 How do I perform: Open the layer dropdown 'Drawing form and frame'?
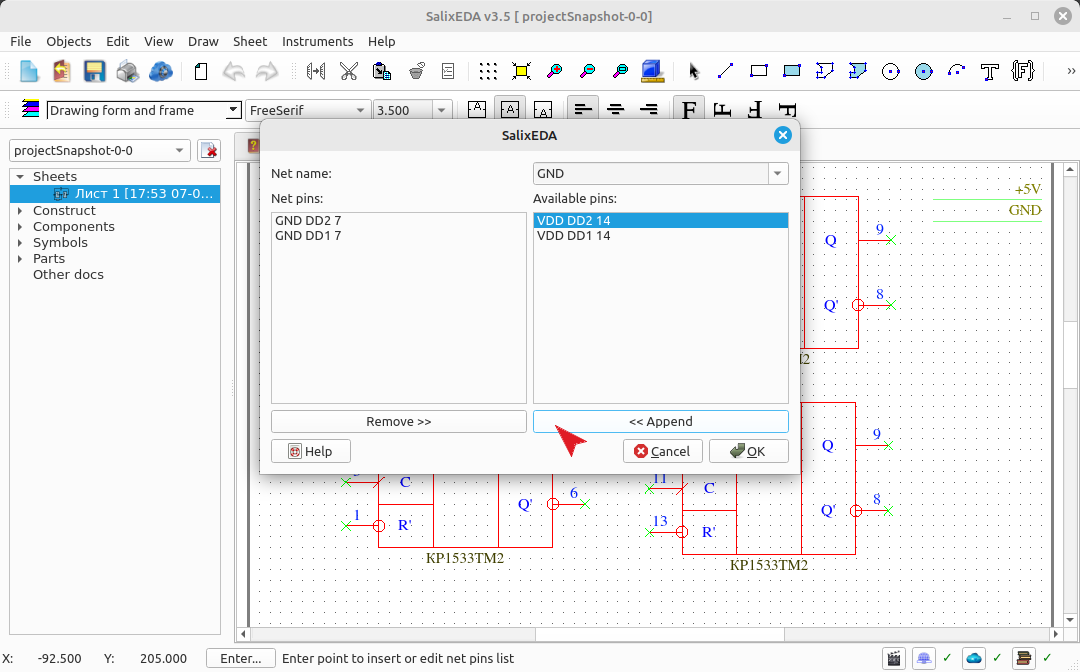click(x=233, y=110)
